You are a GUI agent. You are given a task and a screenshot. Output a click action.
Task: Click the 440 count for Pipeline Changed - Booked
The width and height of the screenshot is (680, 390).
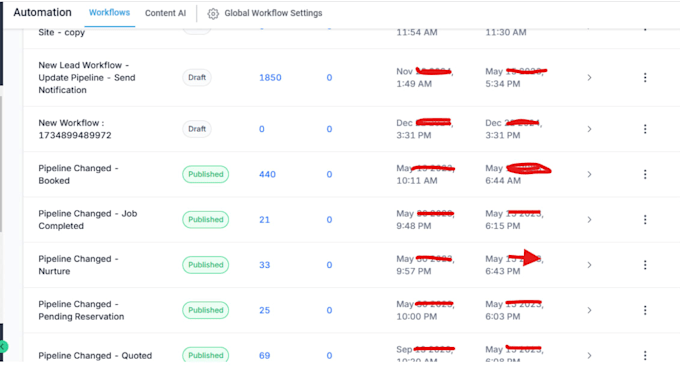click(x=267, y=174)
